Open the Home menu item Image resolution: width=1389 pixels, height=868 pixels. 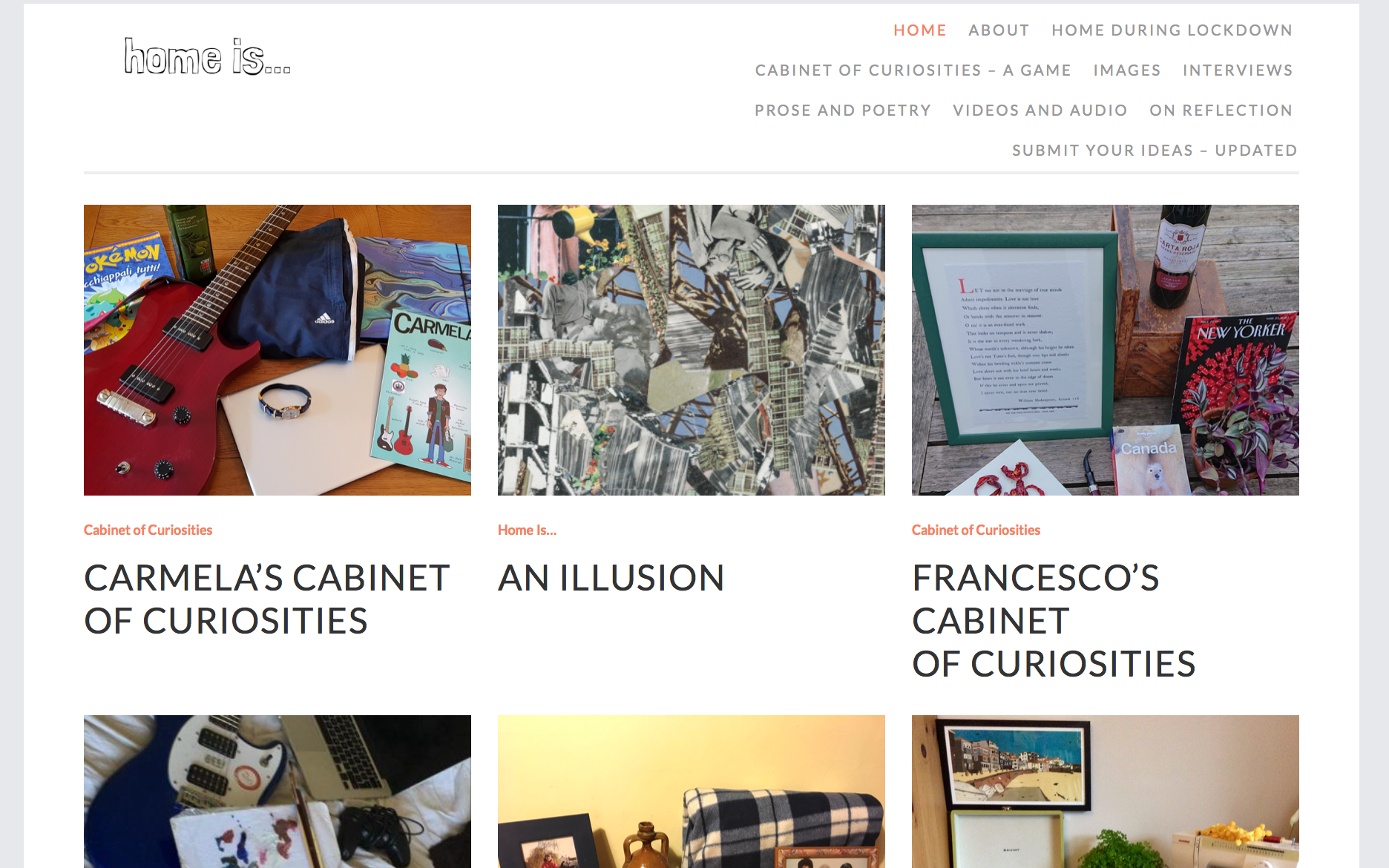[920, 30]
